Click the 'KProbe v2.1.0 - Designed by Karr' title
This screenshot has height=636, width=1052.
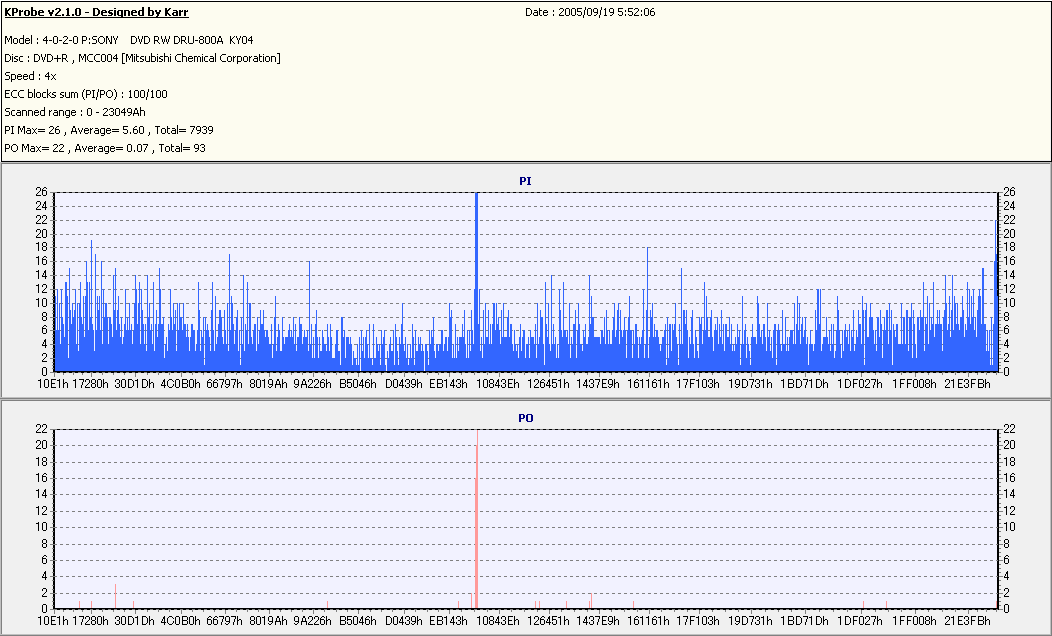tap(96, 12)
